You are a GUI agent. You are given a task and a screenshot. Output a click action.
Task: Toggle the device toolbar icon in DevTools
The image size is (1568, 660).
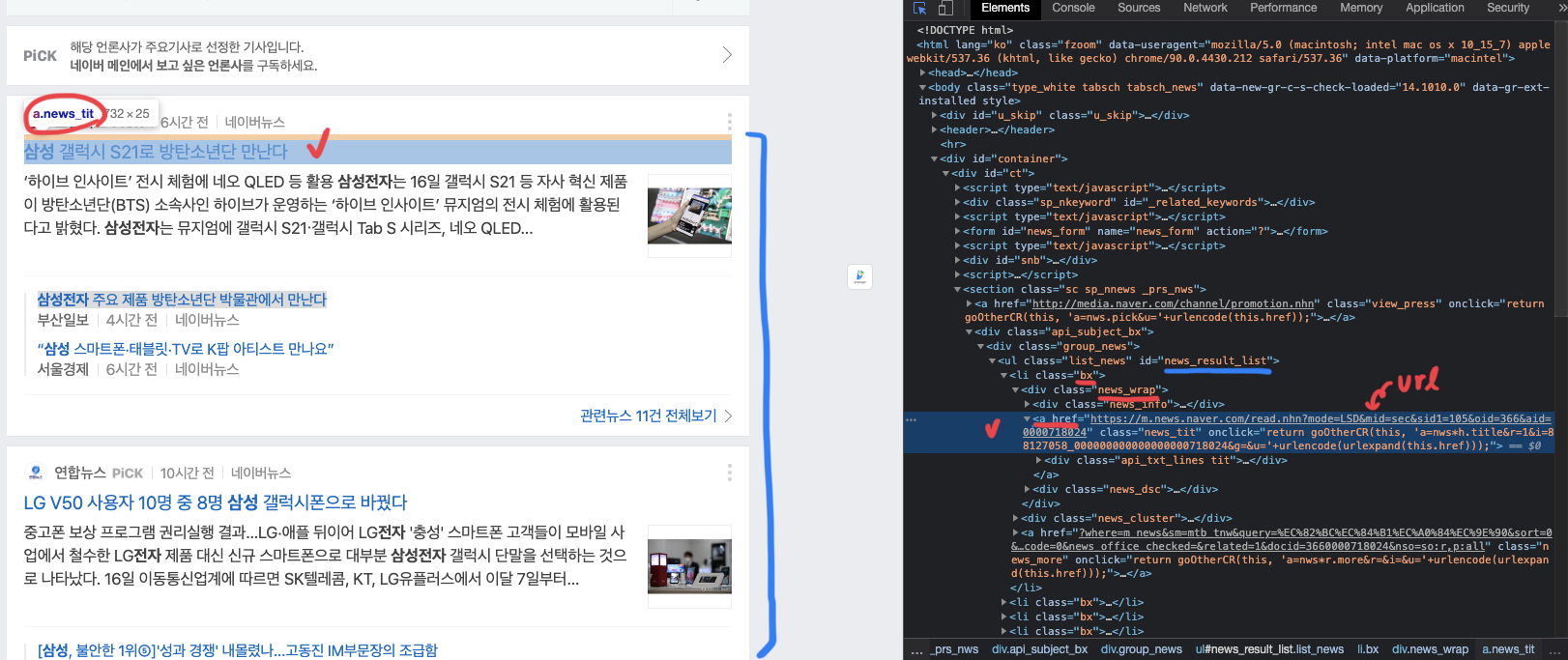(945, 8)
